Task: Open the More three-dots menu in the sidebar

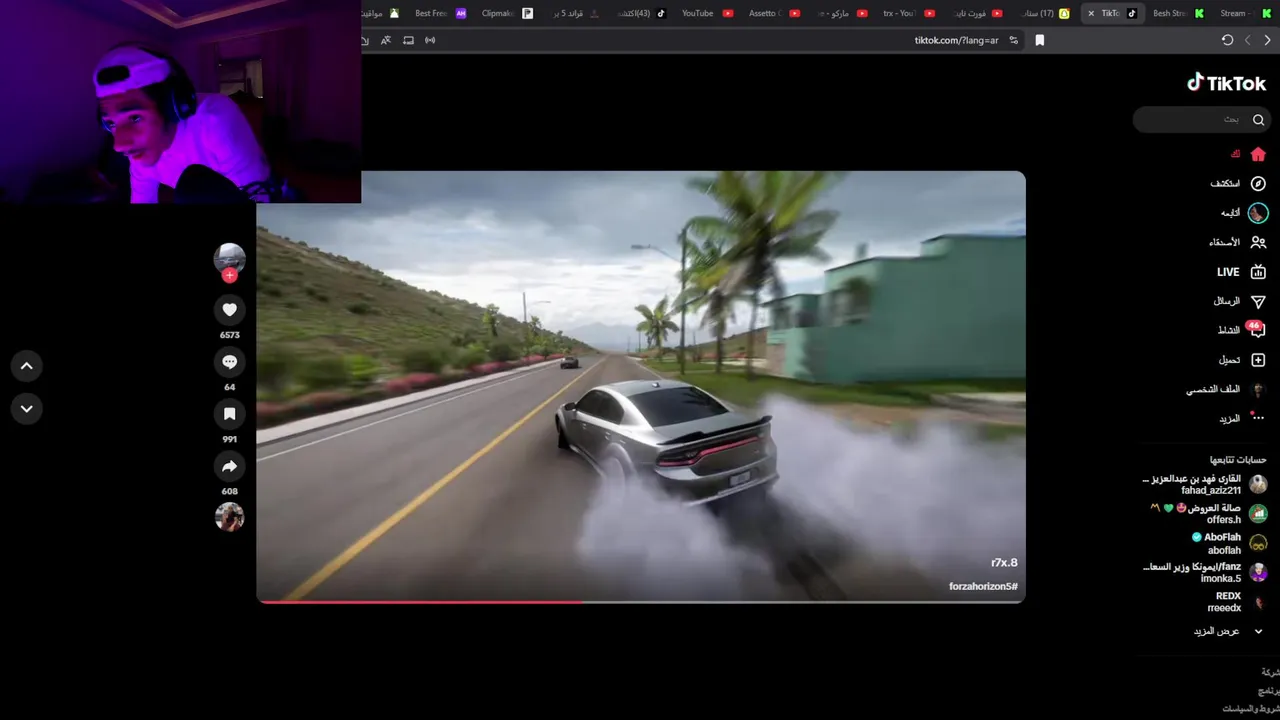Action: [1258, 418]
